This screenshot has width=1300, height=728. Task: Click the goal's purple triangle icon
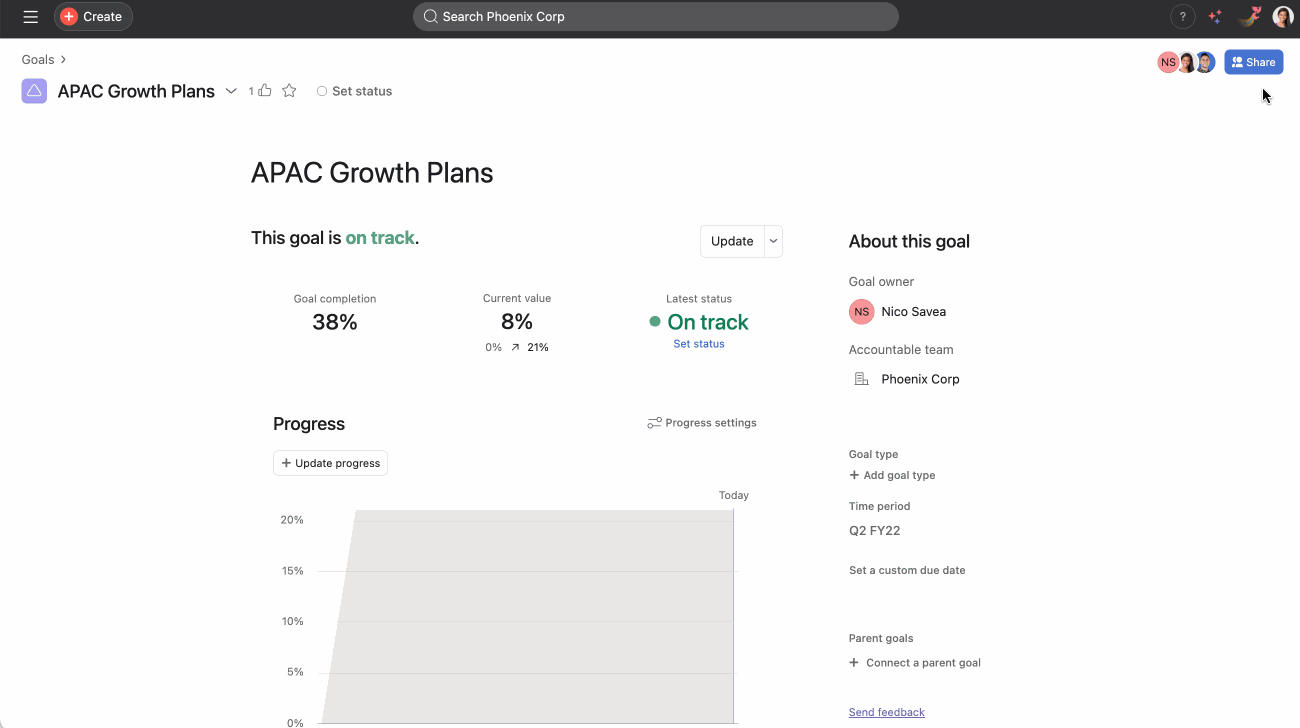point(33,90)
